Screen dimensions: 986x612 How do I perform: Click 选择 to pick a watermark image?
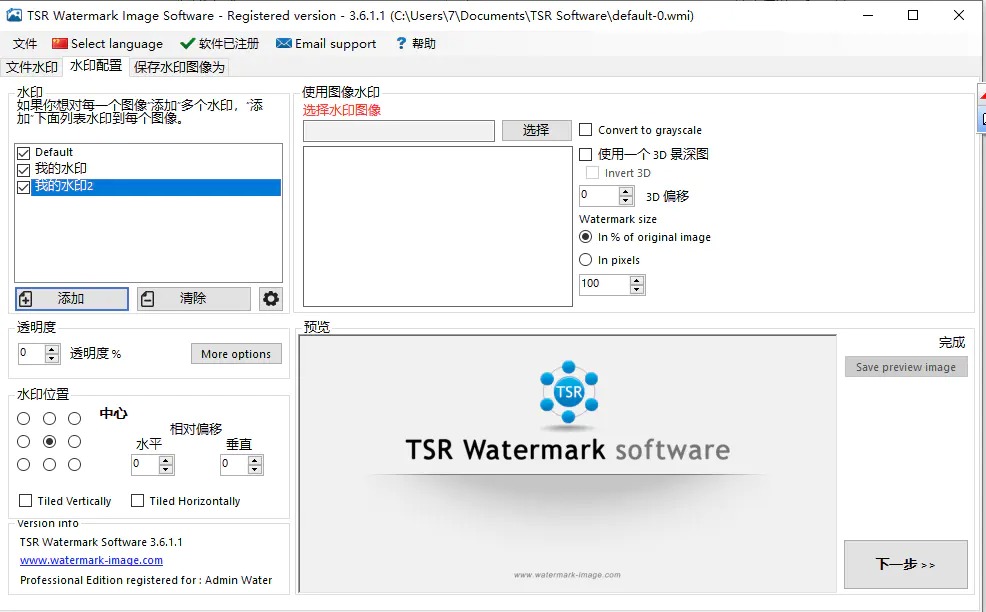click(536, 130)
